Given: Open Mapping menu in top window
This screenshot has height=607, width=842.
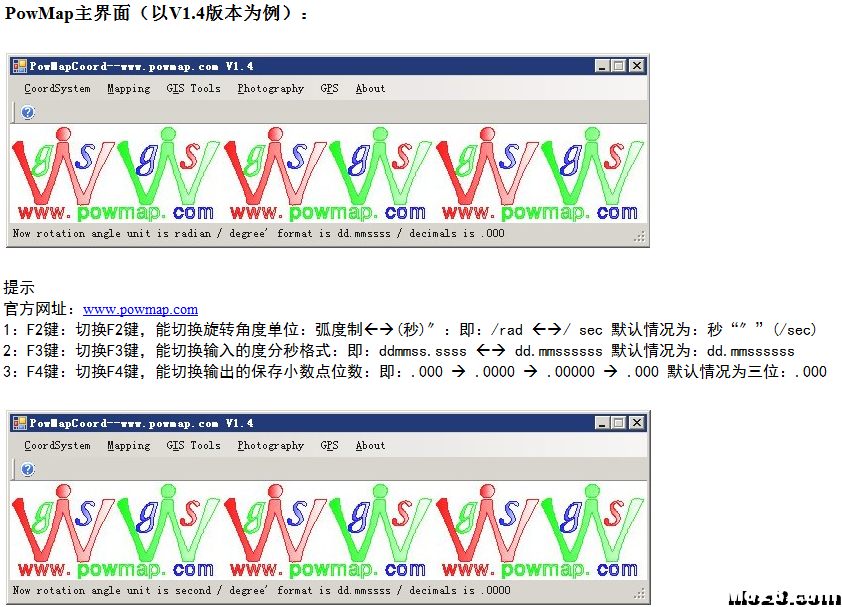Looking at the screenshot, I should click(x=128, y=89).
